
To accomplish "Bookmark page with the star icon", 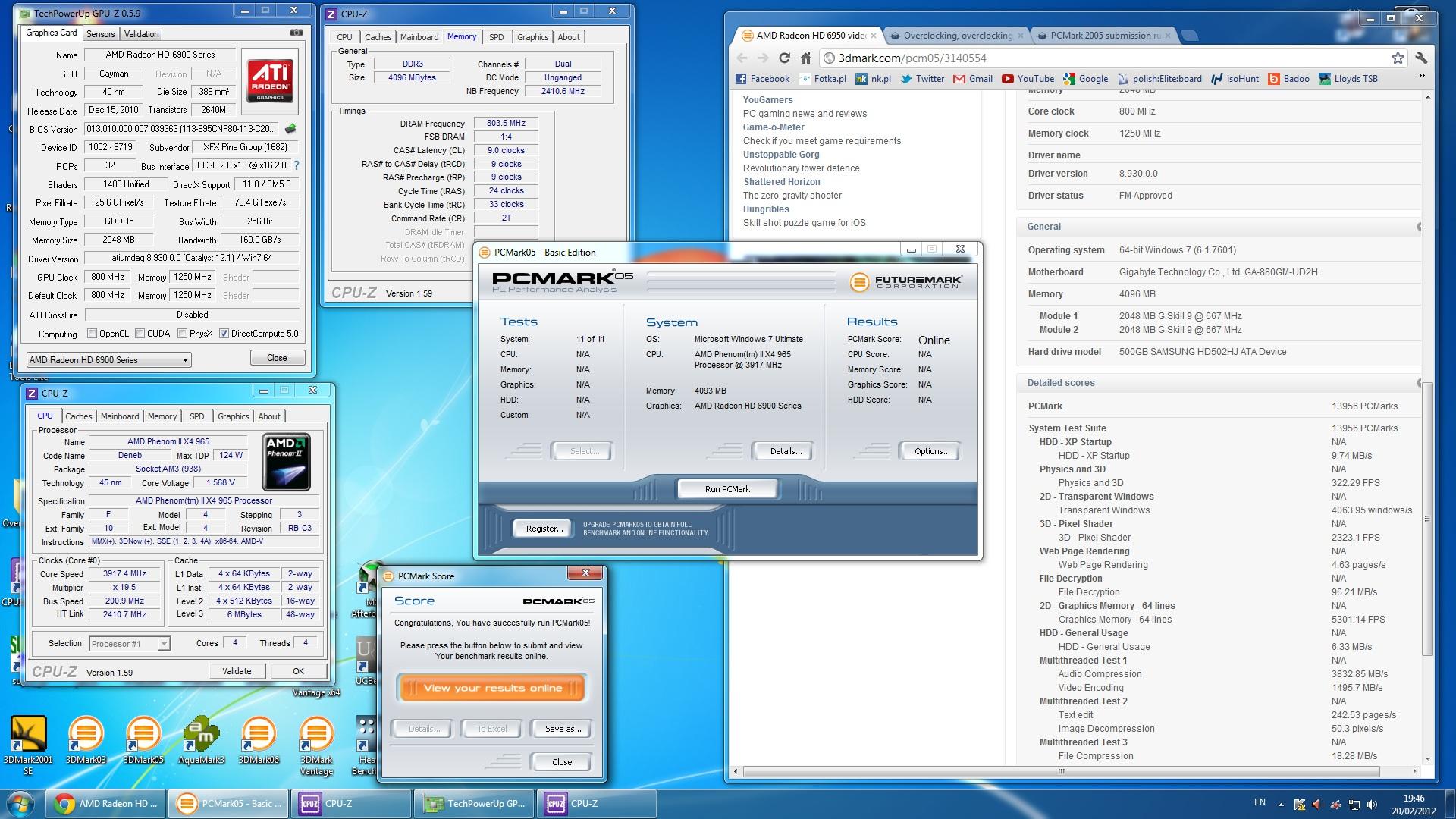I will (x=1398, y=58).
